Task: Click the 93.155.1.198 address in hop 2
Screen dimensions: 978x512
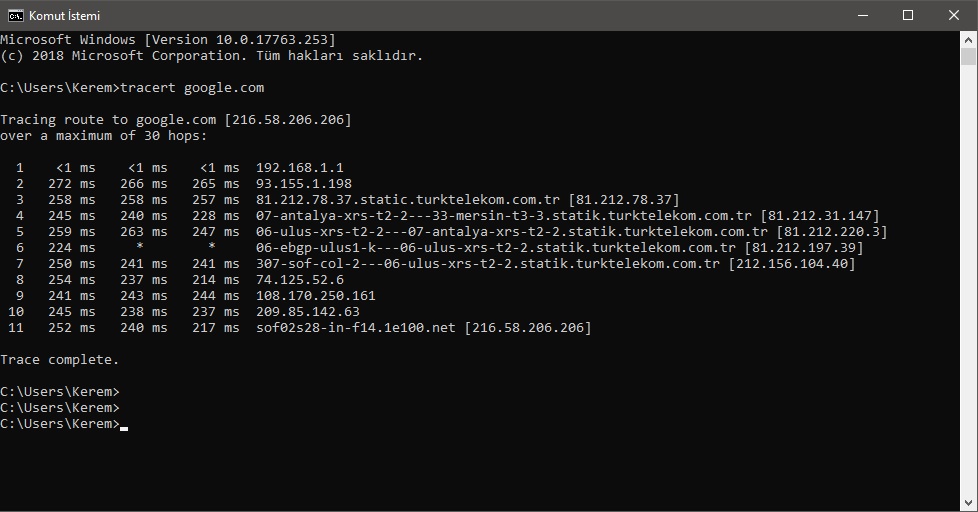Action: (304, 184)
